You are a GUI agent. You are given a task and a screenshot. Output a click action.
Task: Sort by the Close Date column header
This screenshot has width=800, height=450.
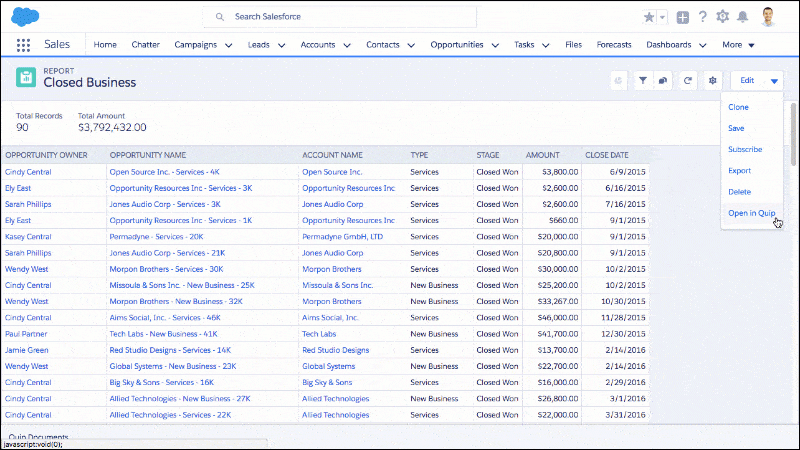(x=607, y=155)
